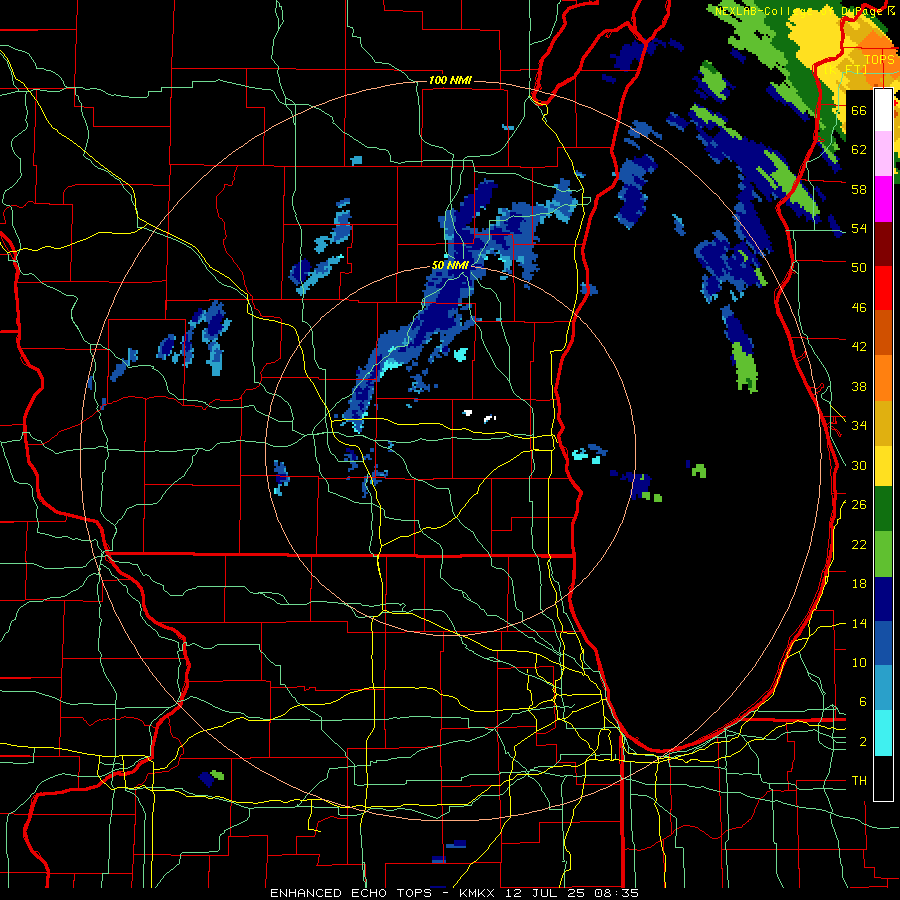Click the dark green legend swatch
The width and height of the screenshot is (900, 900).
(883, 509)
